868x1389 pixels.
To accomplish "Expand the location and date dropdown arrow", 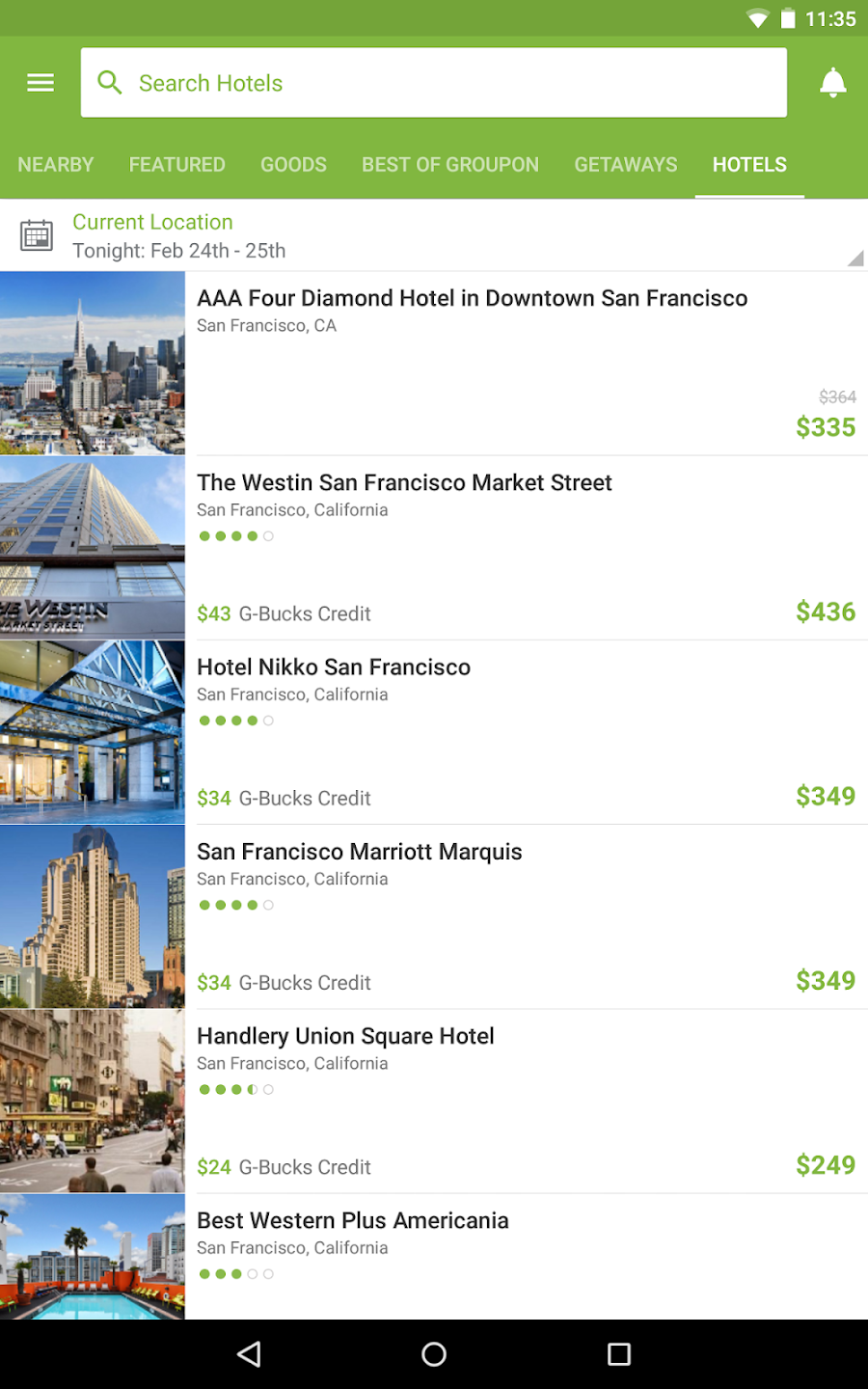I will pos(854,258).
